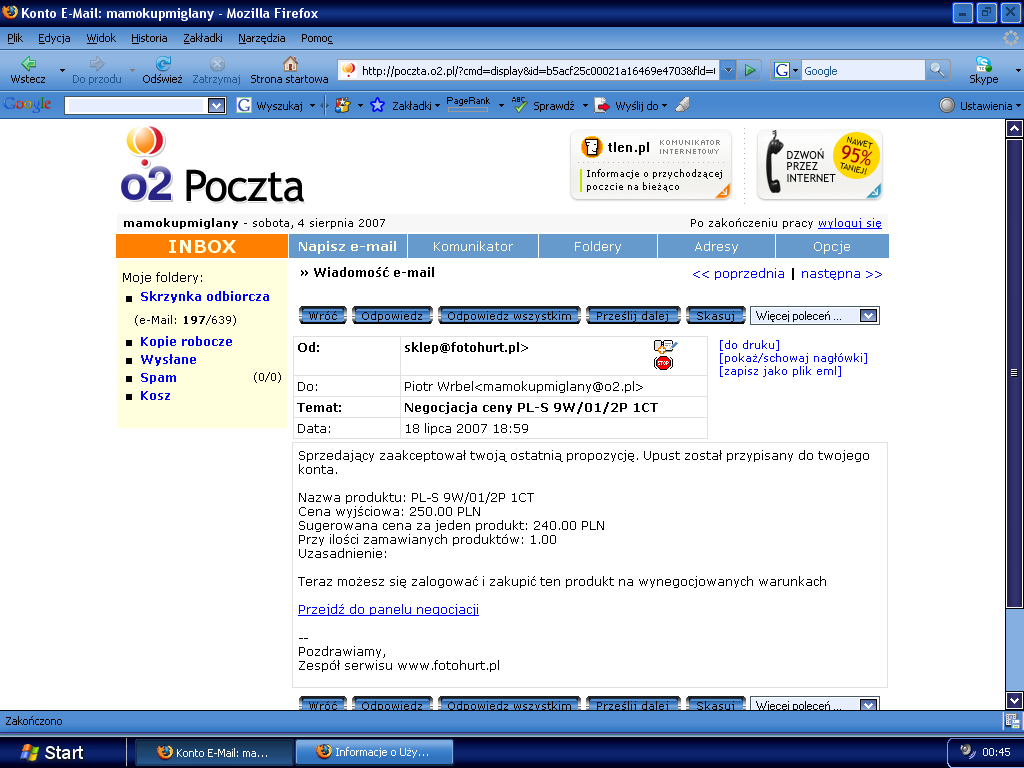Open the Skype toolbar icon
This screenshot has width=1024, height=768.
coord(984,63)
